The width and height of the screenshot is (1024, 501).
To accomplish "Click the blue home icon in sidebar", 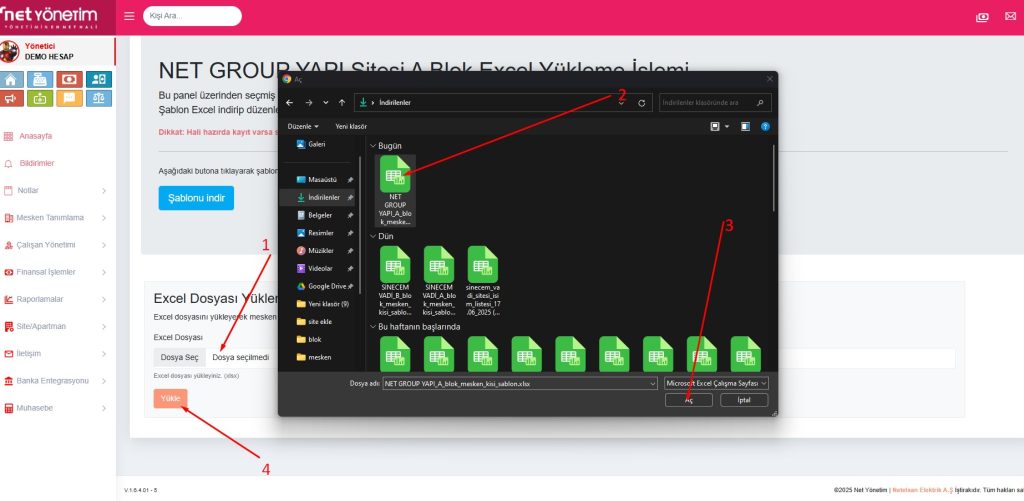I will pos(12,79).
